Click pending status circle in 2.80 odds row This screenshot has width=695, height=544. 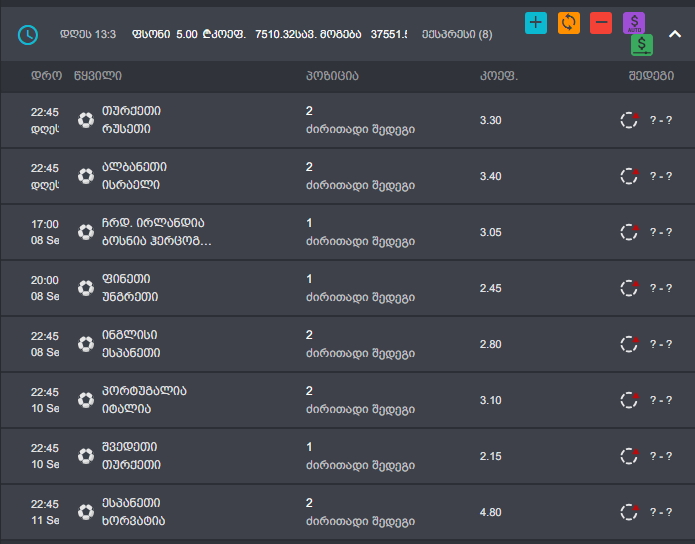(629, 344)
